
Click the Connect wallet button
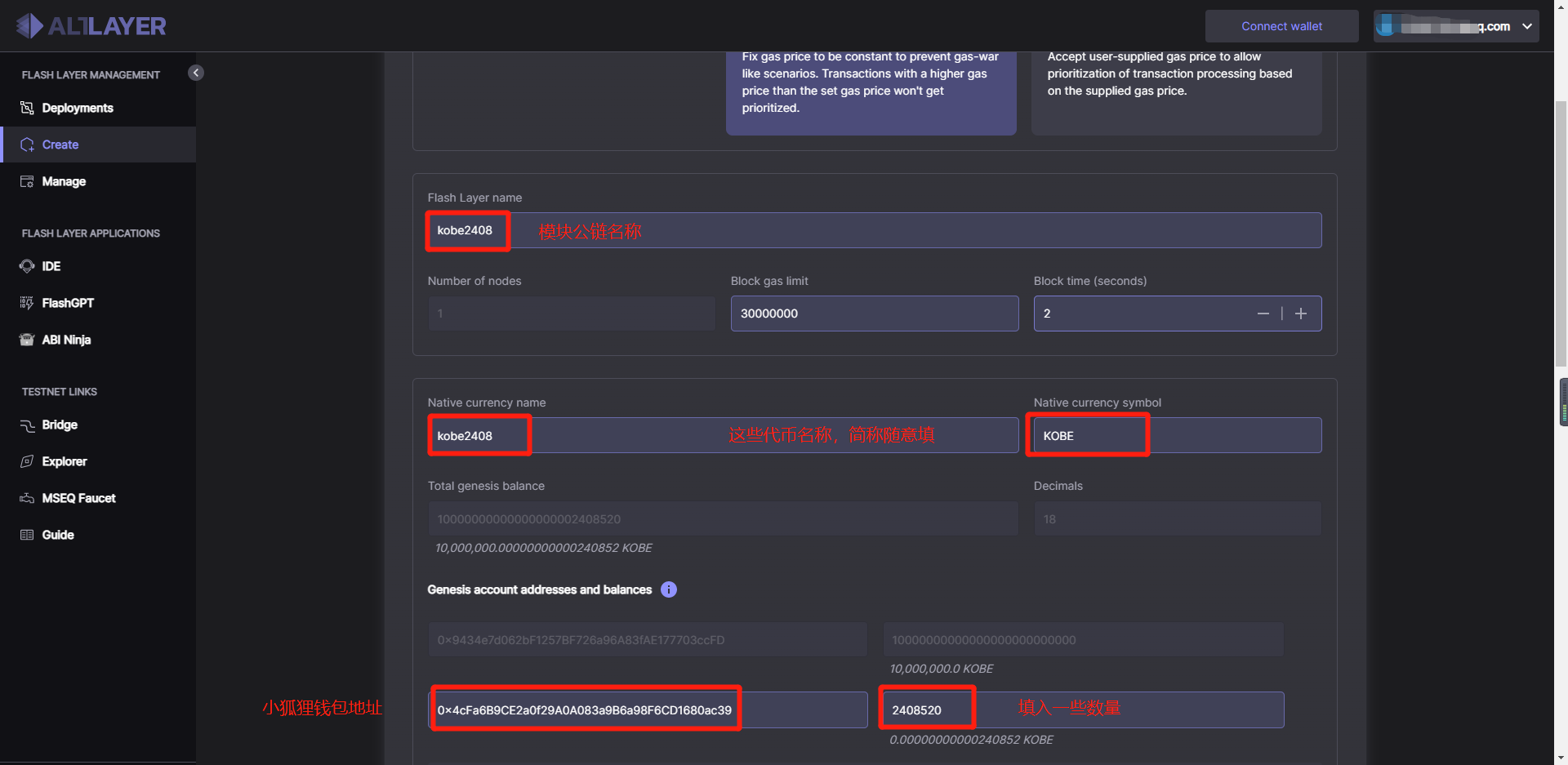coord(1281,26)
